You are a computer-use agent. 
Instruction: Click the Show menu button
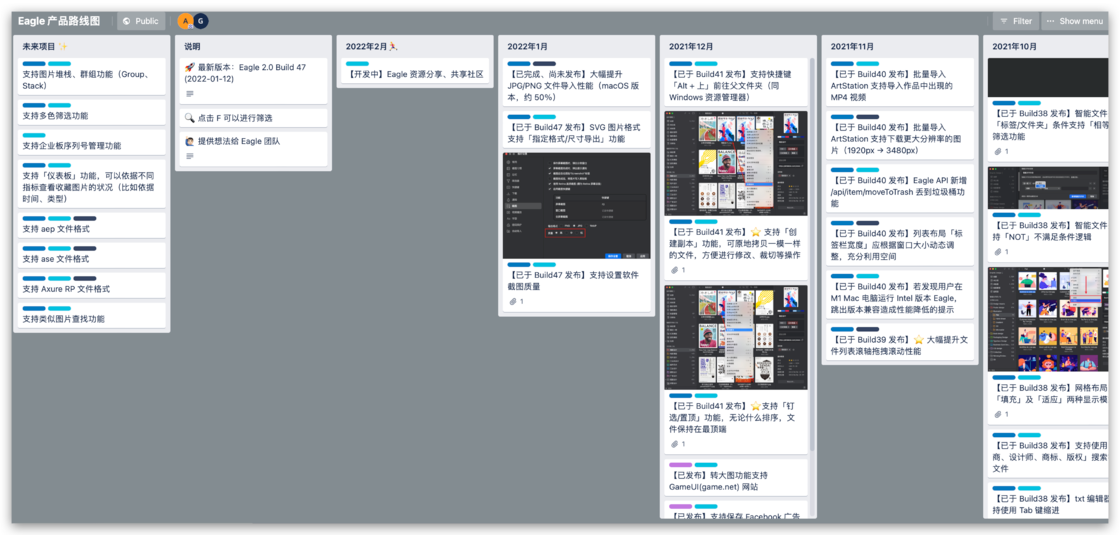click(x=1075, y=21)
